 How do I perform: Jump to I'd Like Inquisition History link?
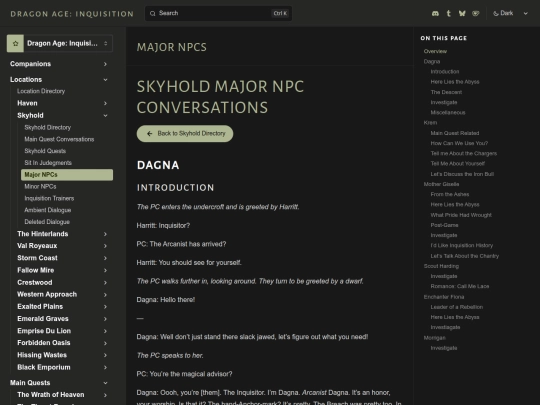tap(461, 246)
